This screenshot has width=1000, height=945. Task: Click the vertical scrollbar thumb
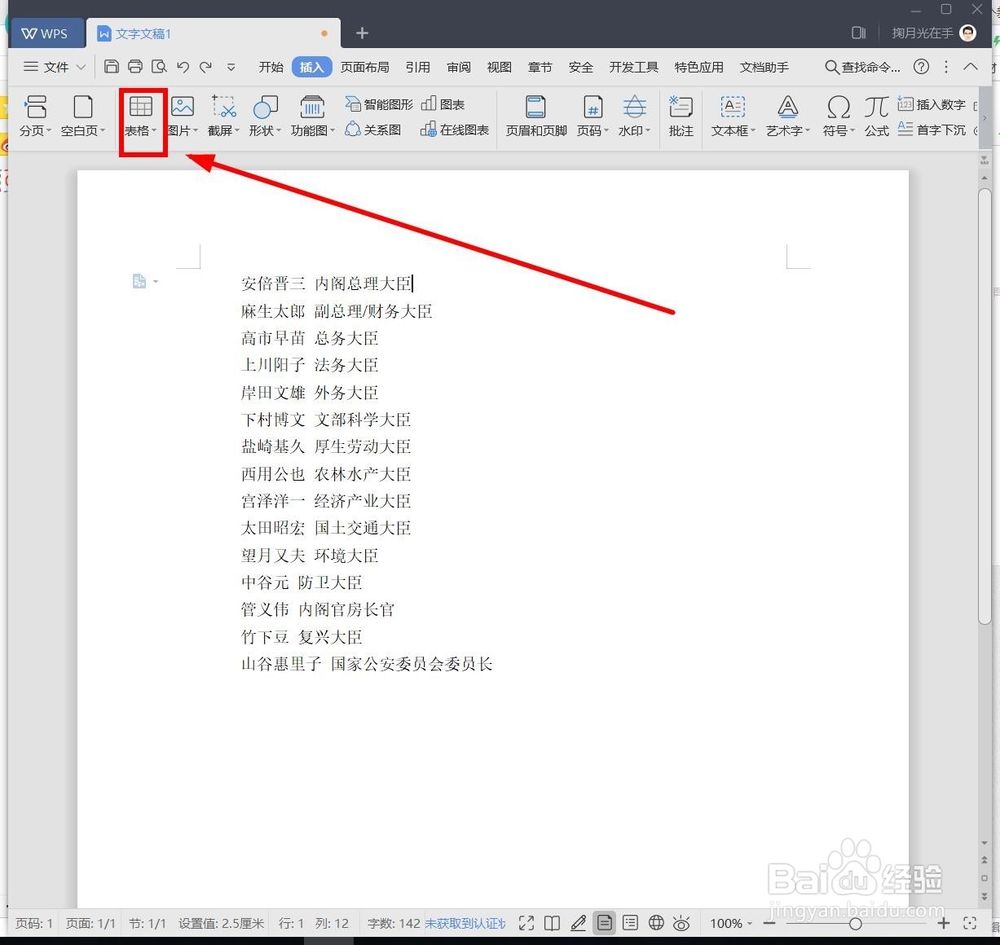click(x=985, y=406)
